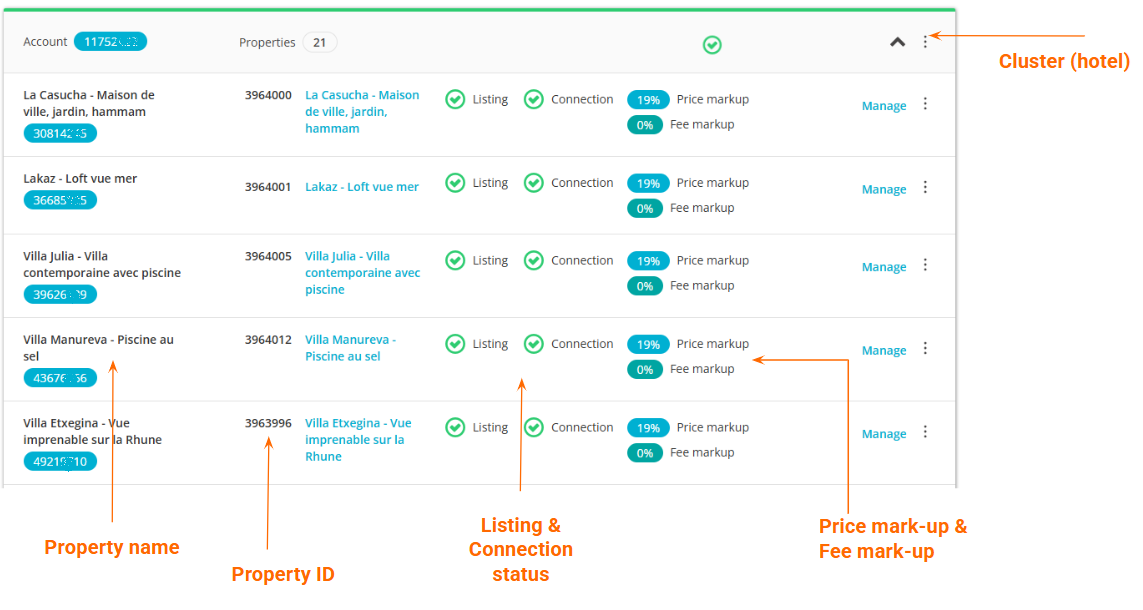Open three-dot menu for Villa Etxegina row
Viewport: 1143px width, 610px height.
[925, 432]
